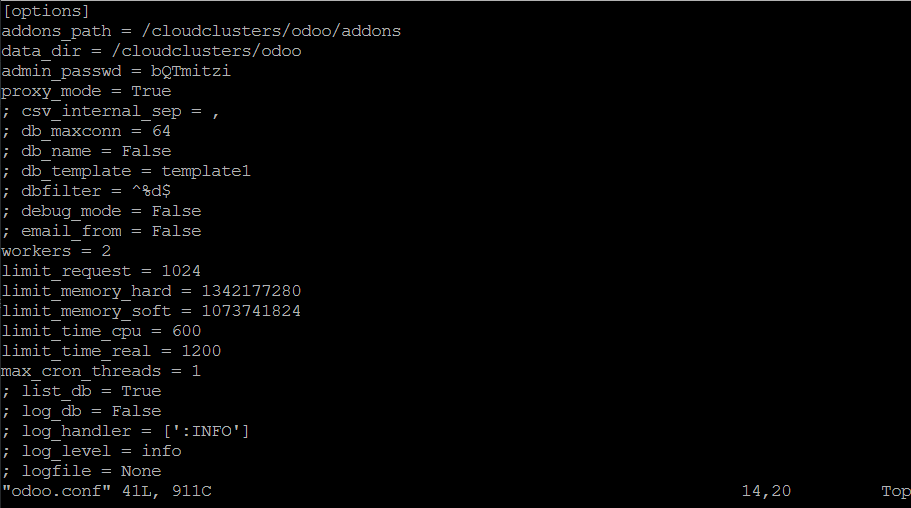This screenshot has width=911, height=508.
Task: Click the debug_mode False value
Action: click(x=176, y=211)
